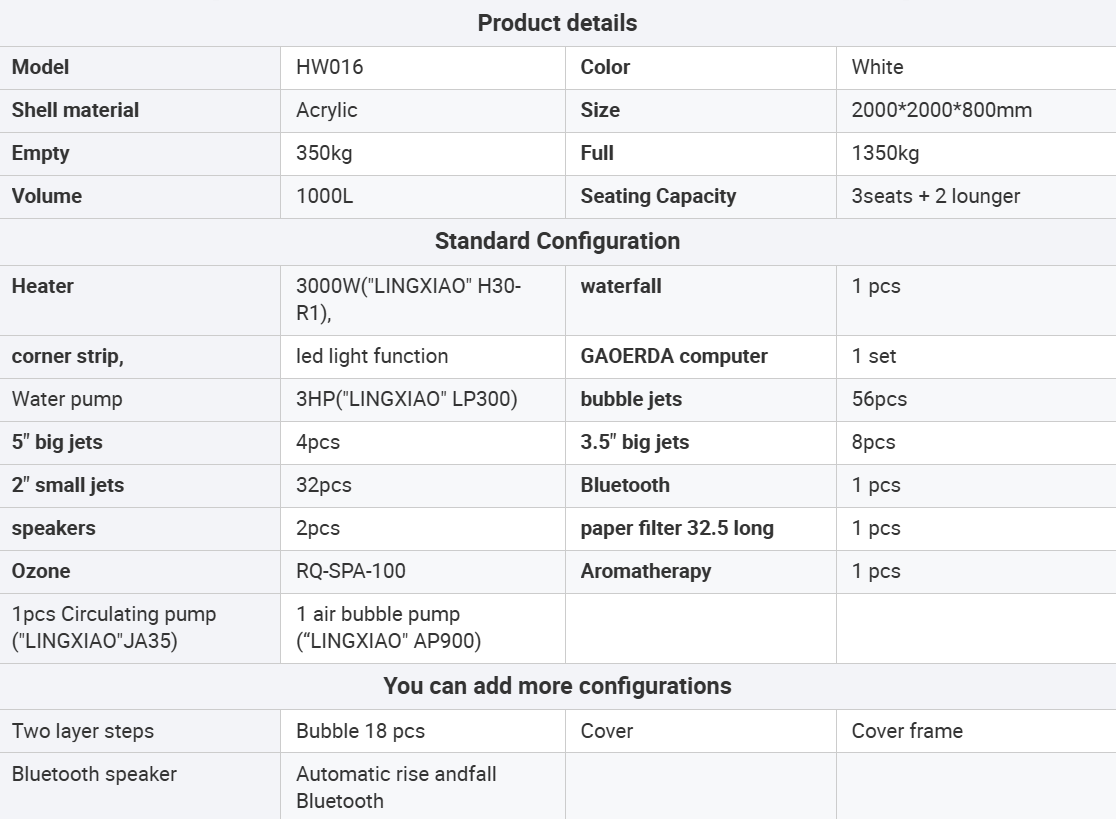Select the Two layer steps option
This screenshot has height=819, width=1116.
point(83,731)
